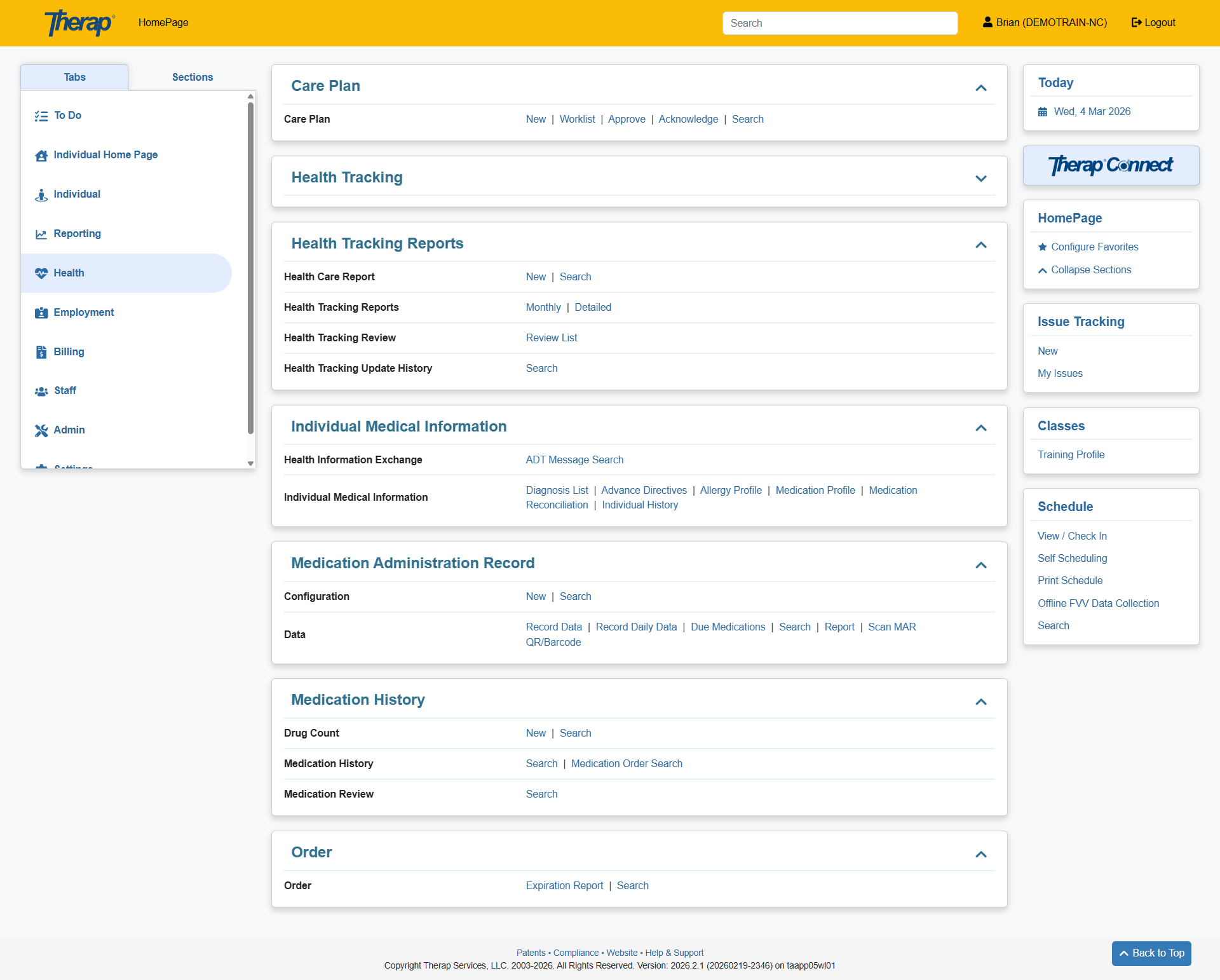
Task: Click the Reporting chart icon
Action: (41, 234)
